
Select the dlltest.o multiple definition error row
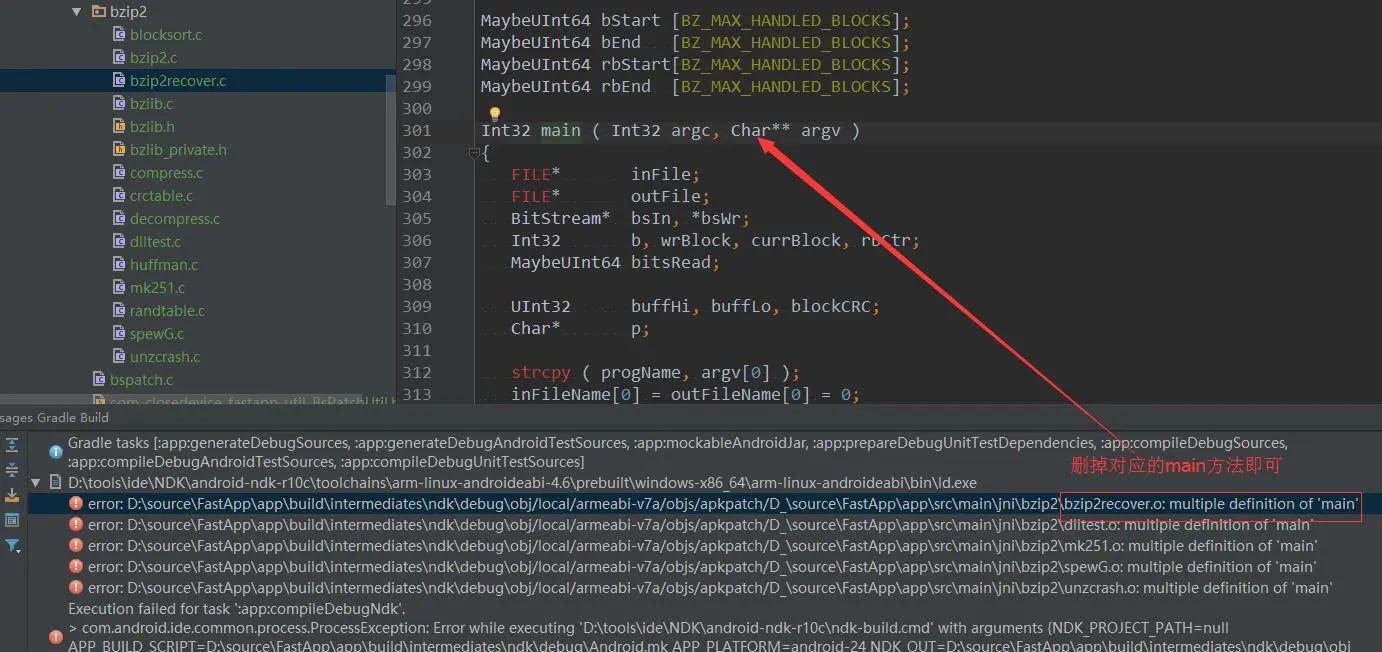click(705, 525)
